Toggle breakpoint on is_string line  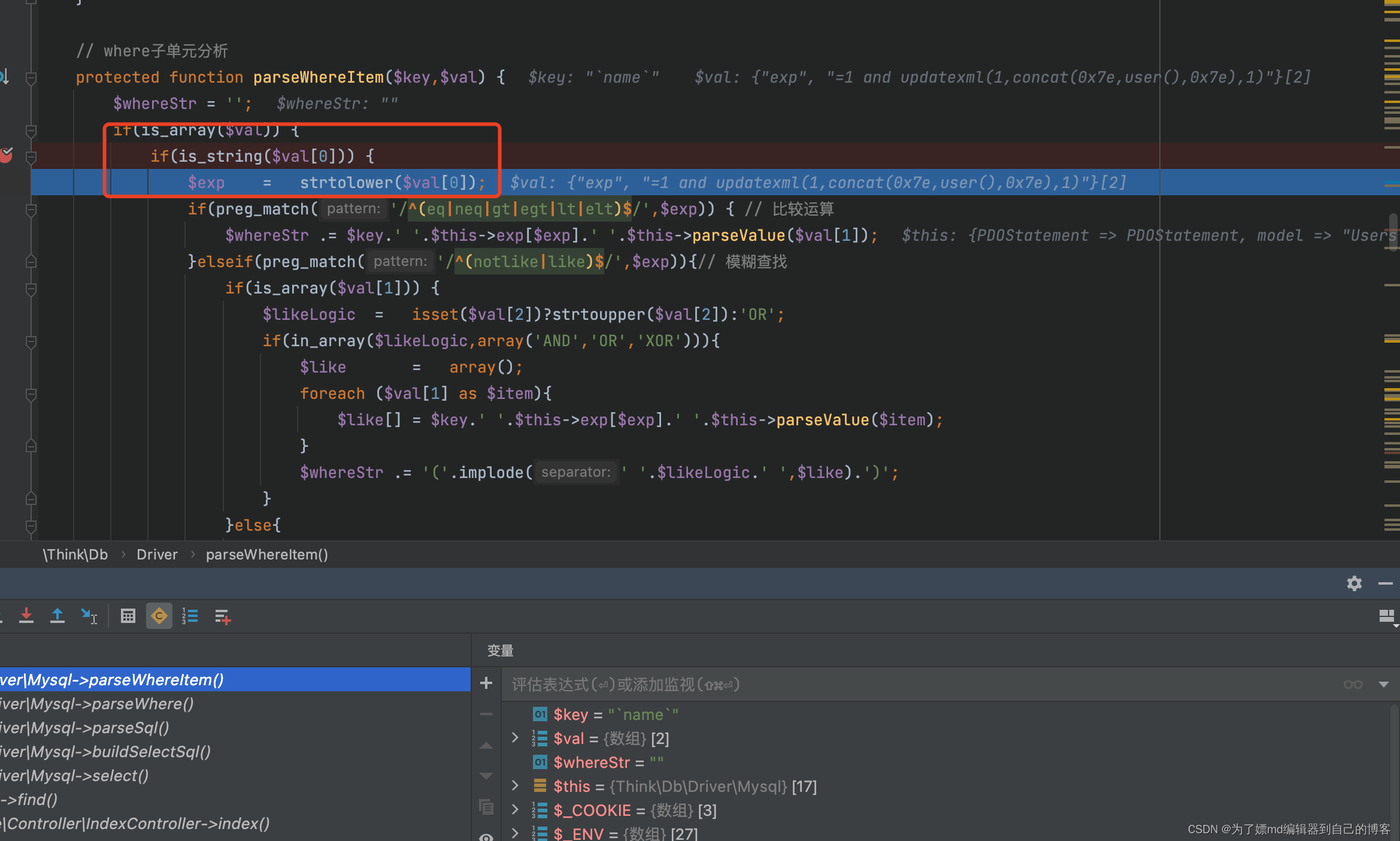coord(7,156)
